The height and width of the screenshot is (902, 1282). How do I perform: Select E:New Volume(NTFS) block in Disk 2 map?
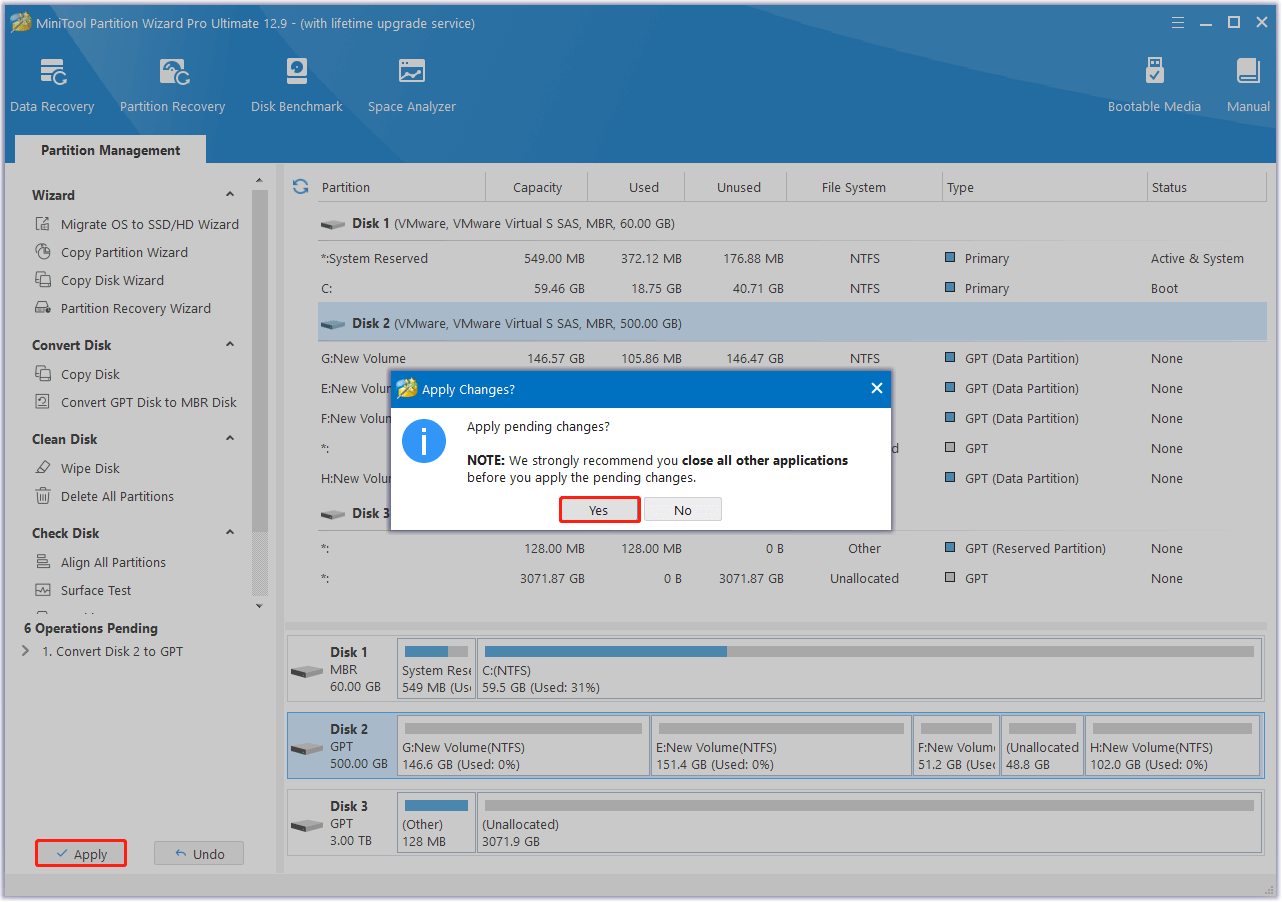click(781, 745)
